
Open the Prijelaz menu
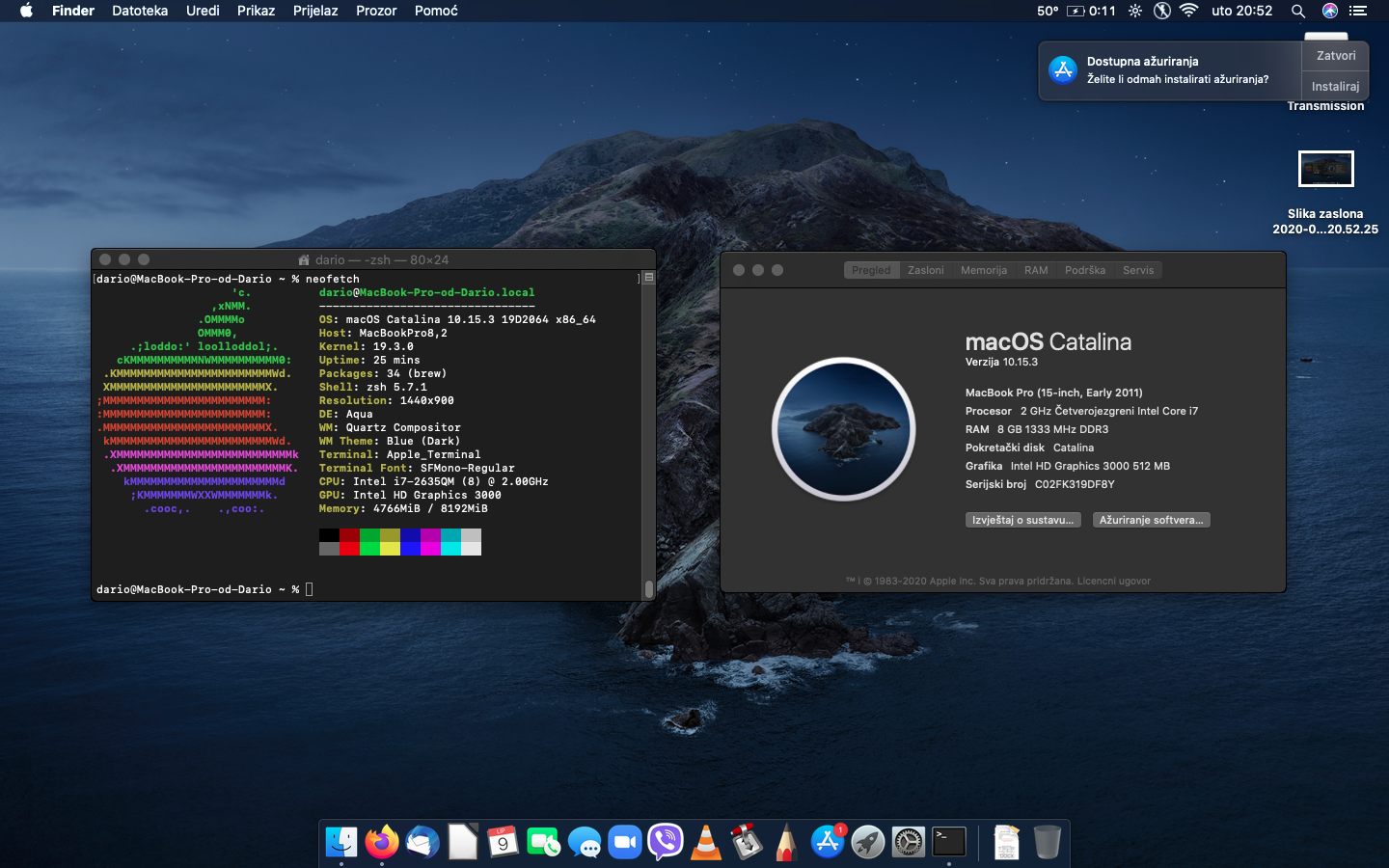pos(315,11)
